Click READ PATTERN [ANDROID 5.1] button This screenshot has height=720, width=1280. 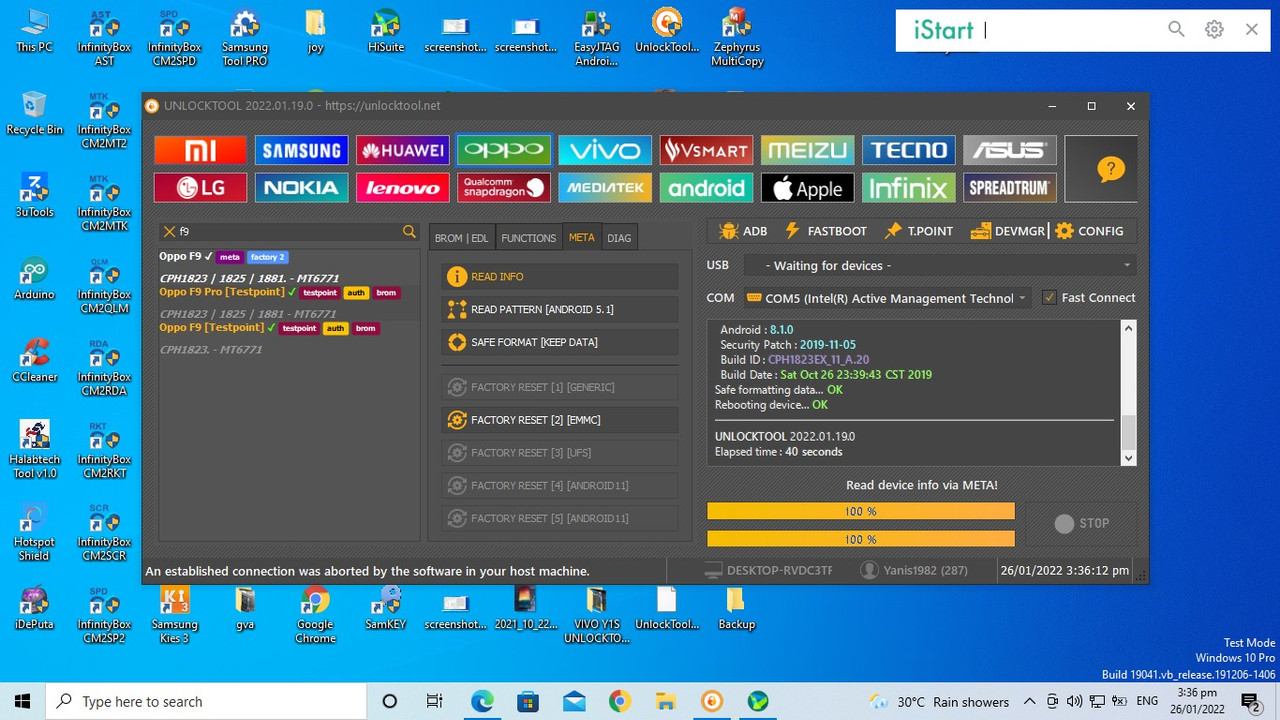tap(560, 310)
